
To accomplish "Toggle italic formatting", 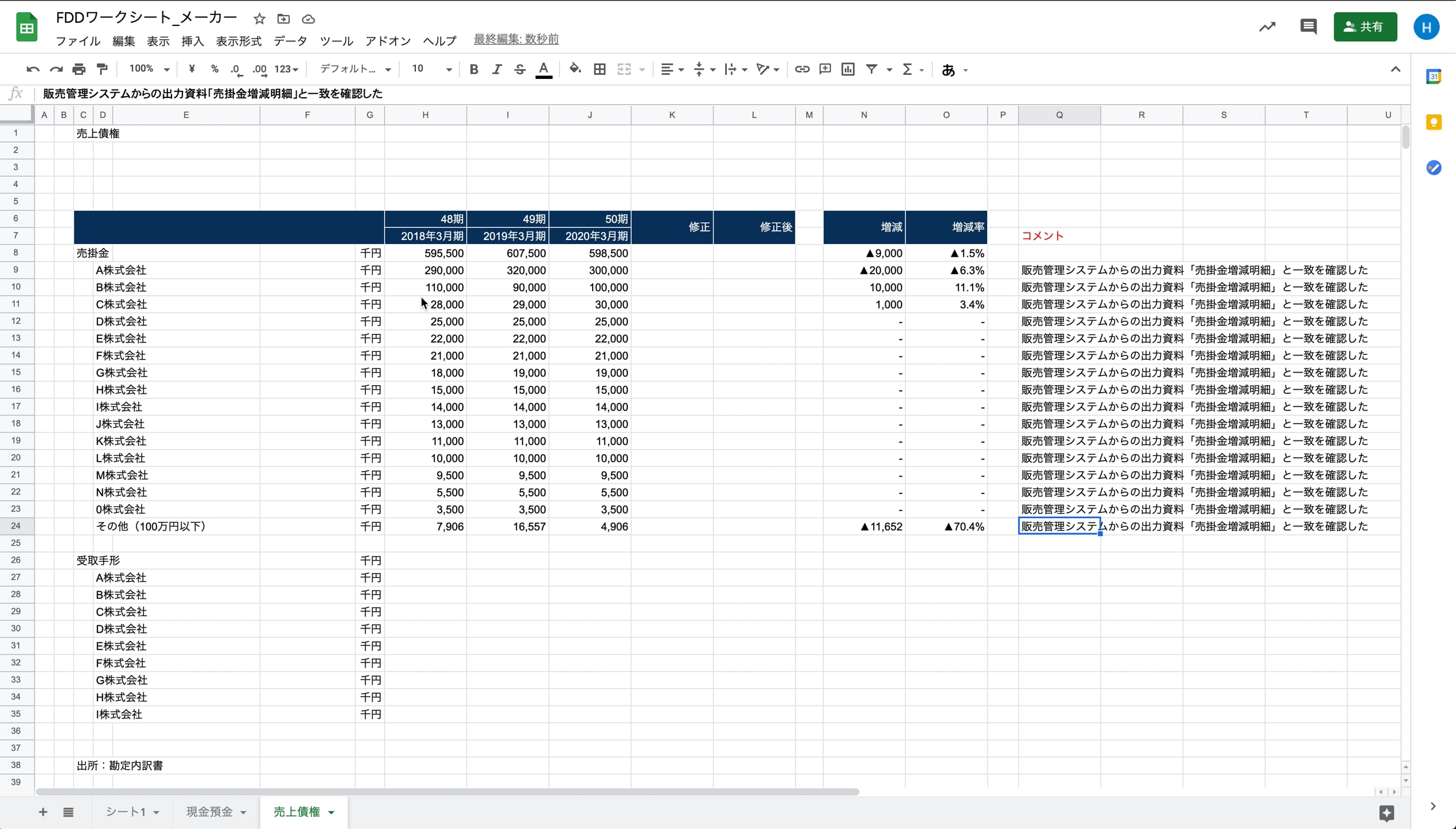I will pyautogui.click(x=496, y=70).
